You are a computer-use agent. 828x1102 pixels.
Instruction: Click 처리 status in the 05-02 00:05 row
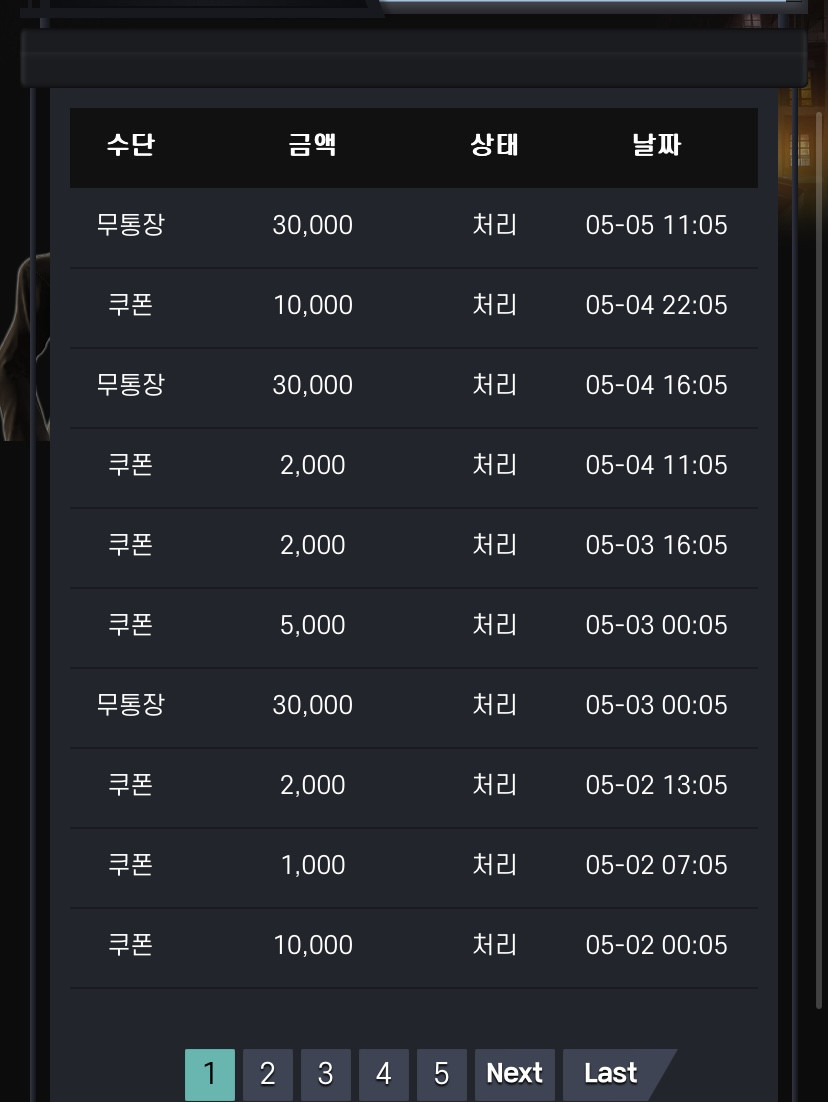495,945
